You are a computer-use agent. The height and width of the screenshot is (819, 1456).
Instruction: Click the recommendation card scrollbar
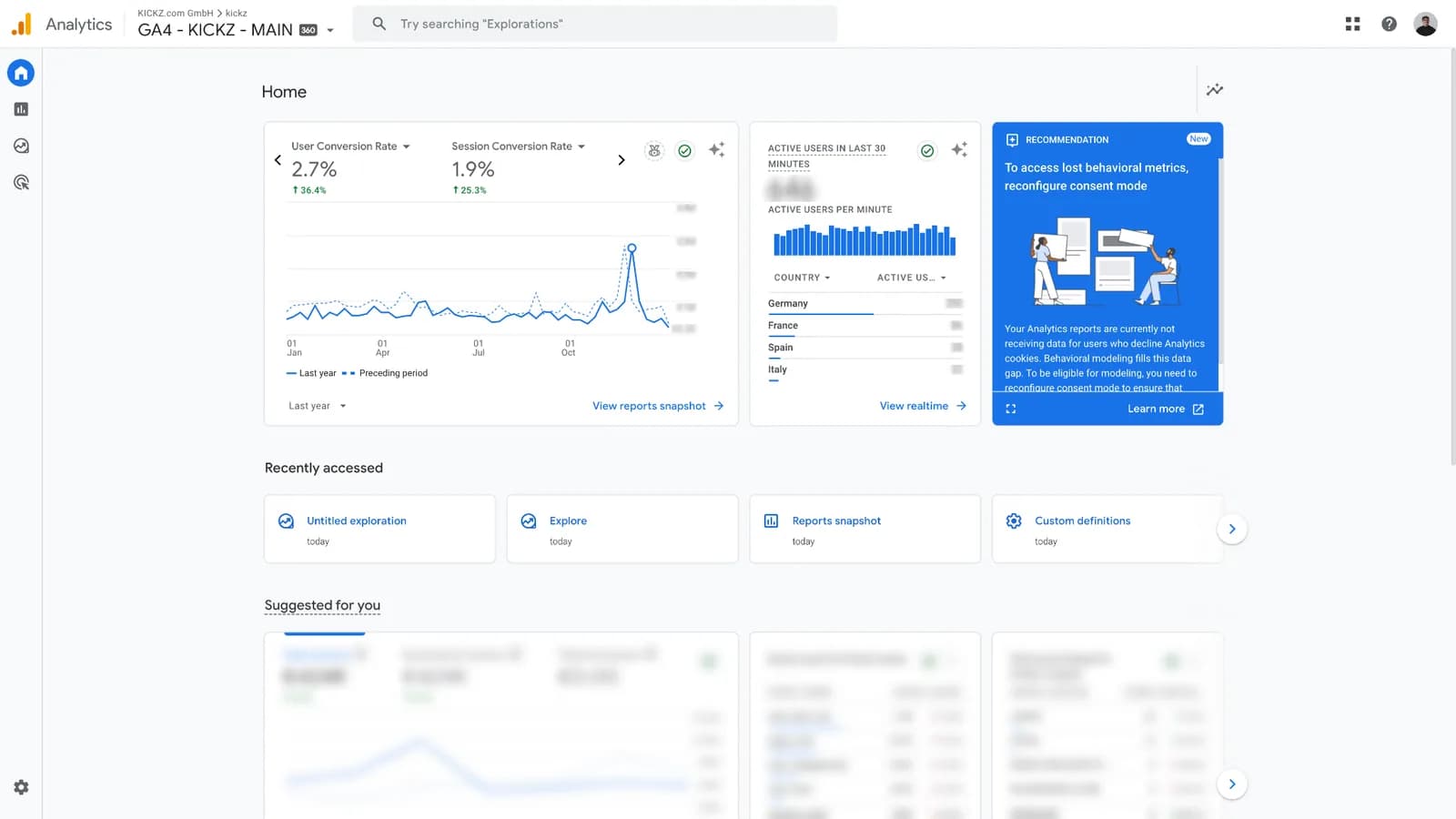(1219, 262)
